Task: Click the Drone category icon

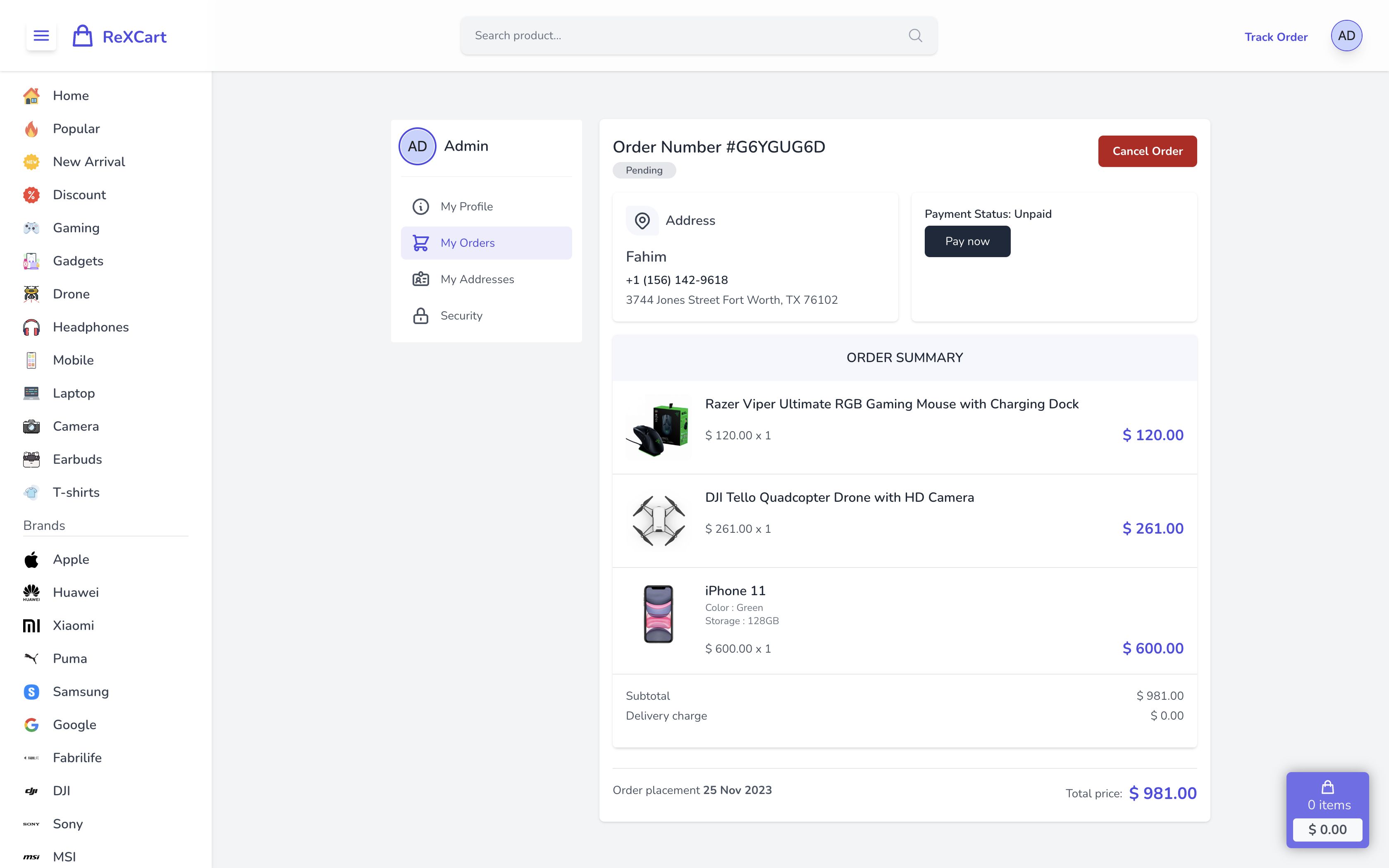Action: pos(31,294)
